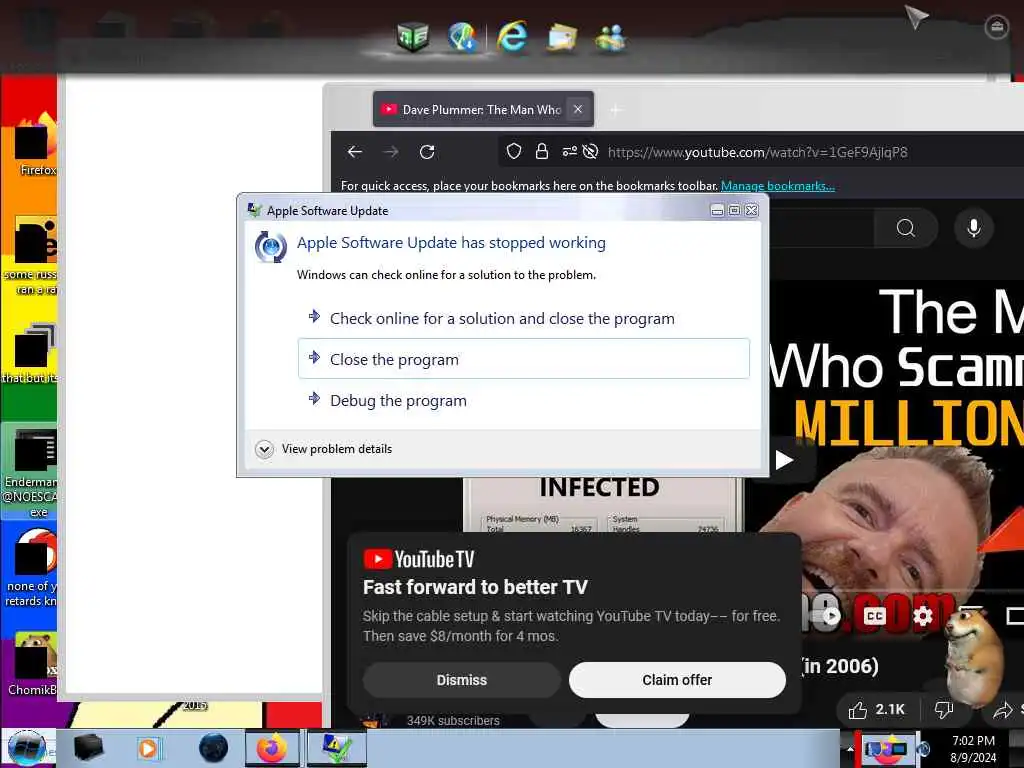Click the warning checkmark taskbar icon
Image resolution: width=1024 pixels, height=768 pixels.
coord(336,748)
